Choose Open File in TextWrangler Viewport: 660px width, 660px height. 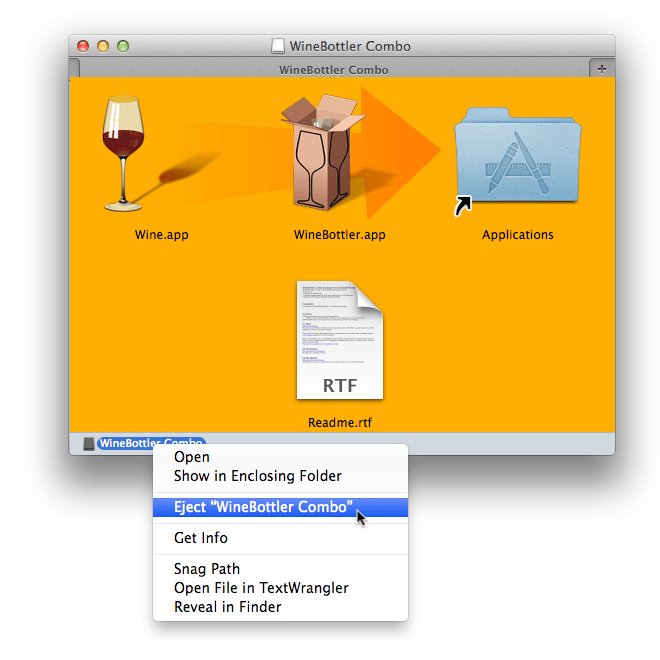click(x=280, y=588)
